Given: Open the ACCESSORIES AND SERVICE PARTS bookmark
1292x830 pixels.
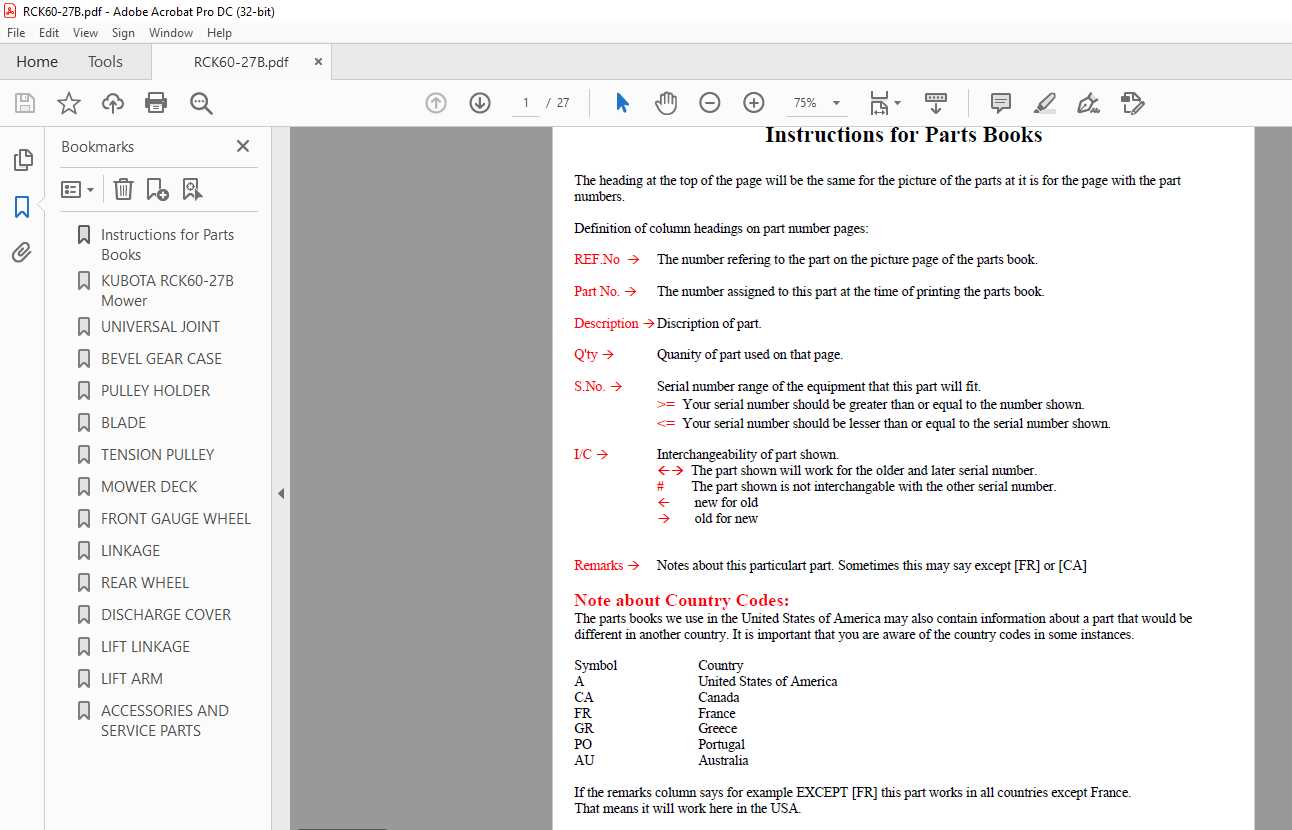Looking at the screenshot, I should [165, 720].
